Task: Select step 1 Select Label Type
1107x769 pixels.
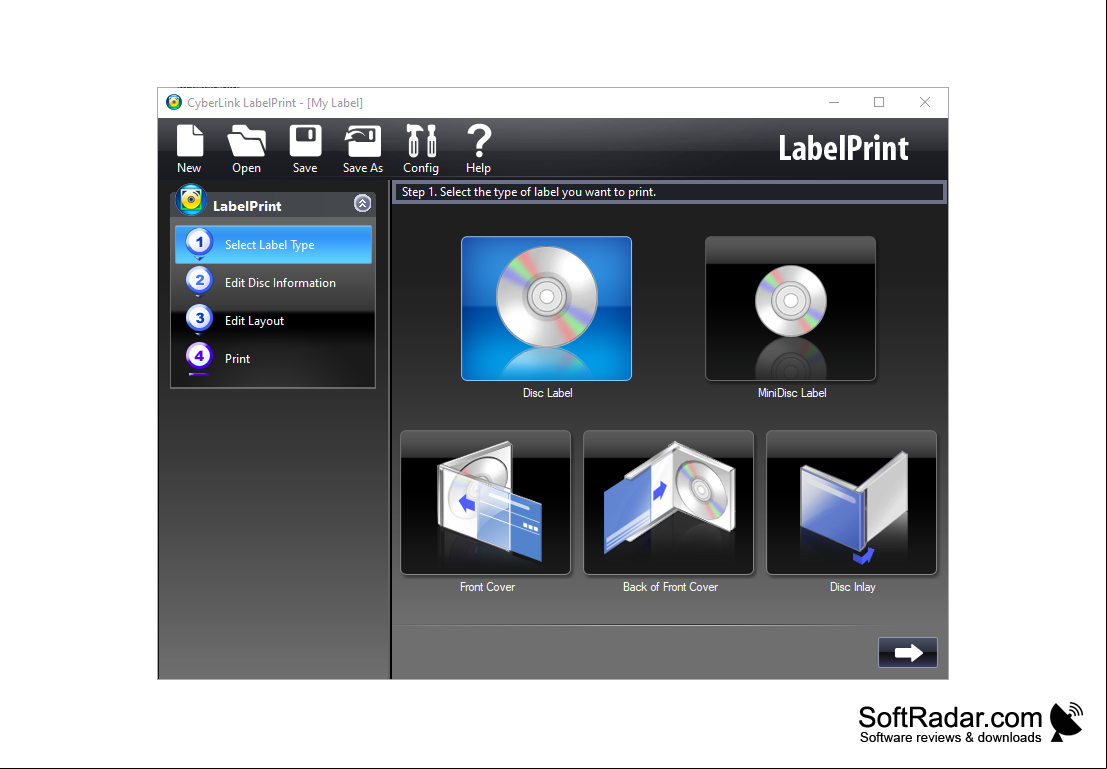Action: [273, 244]
